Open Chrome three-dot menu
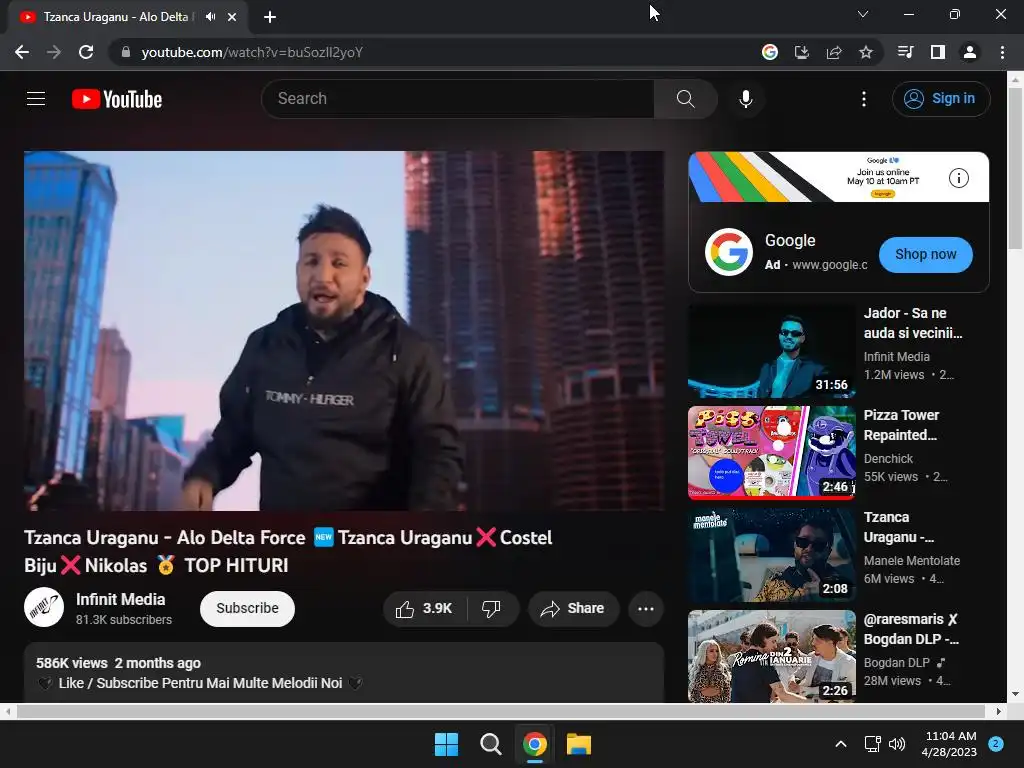The width and height of the screenshot is (1024, 768). pos(1002,52)
